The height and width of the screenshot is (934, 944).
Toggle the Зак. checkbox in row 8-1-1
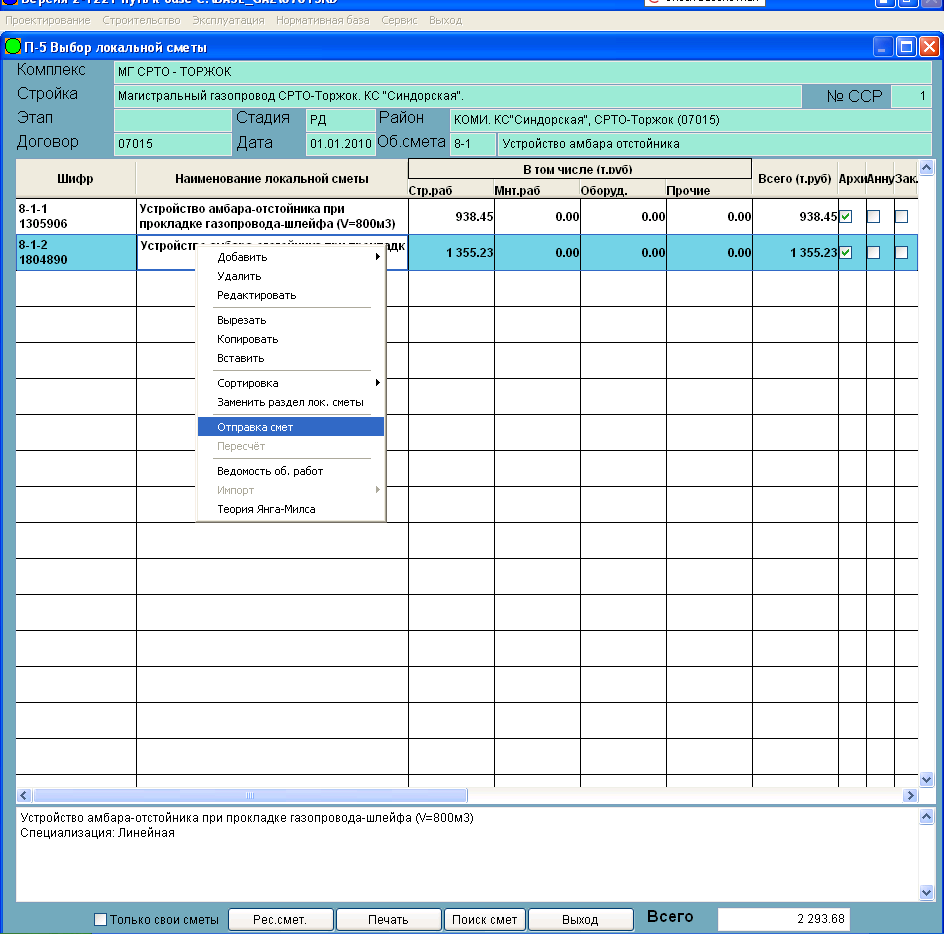click(901, 217)
